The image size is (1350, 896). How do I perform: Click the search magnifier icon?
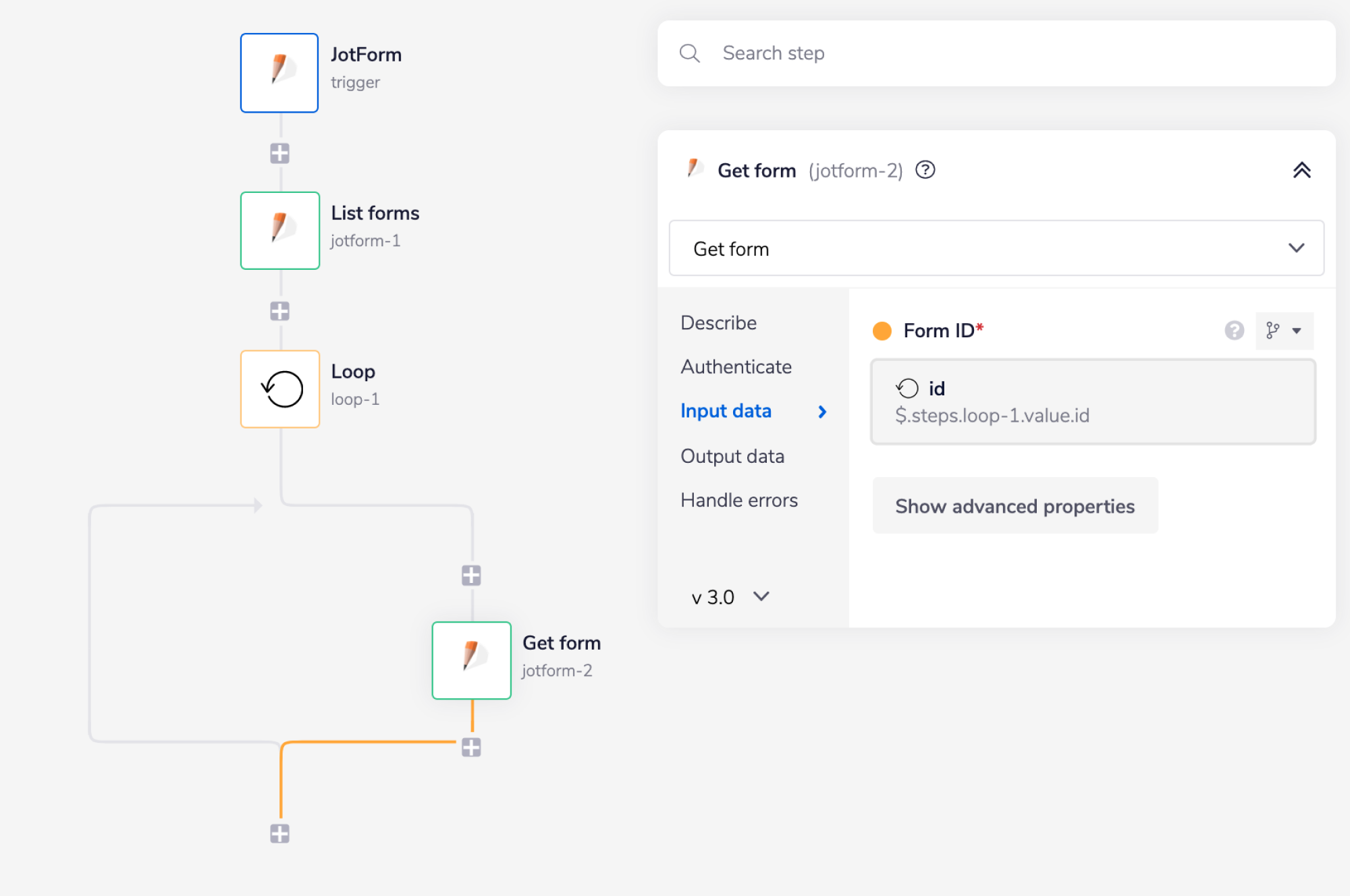[690, 53]
